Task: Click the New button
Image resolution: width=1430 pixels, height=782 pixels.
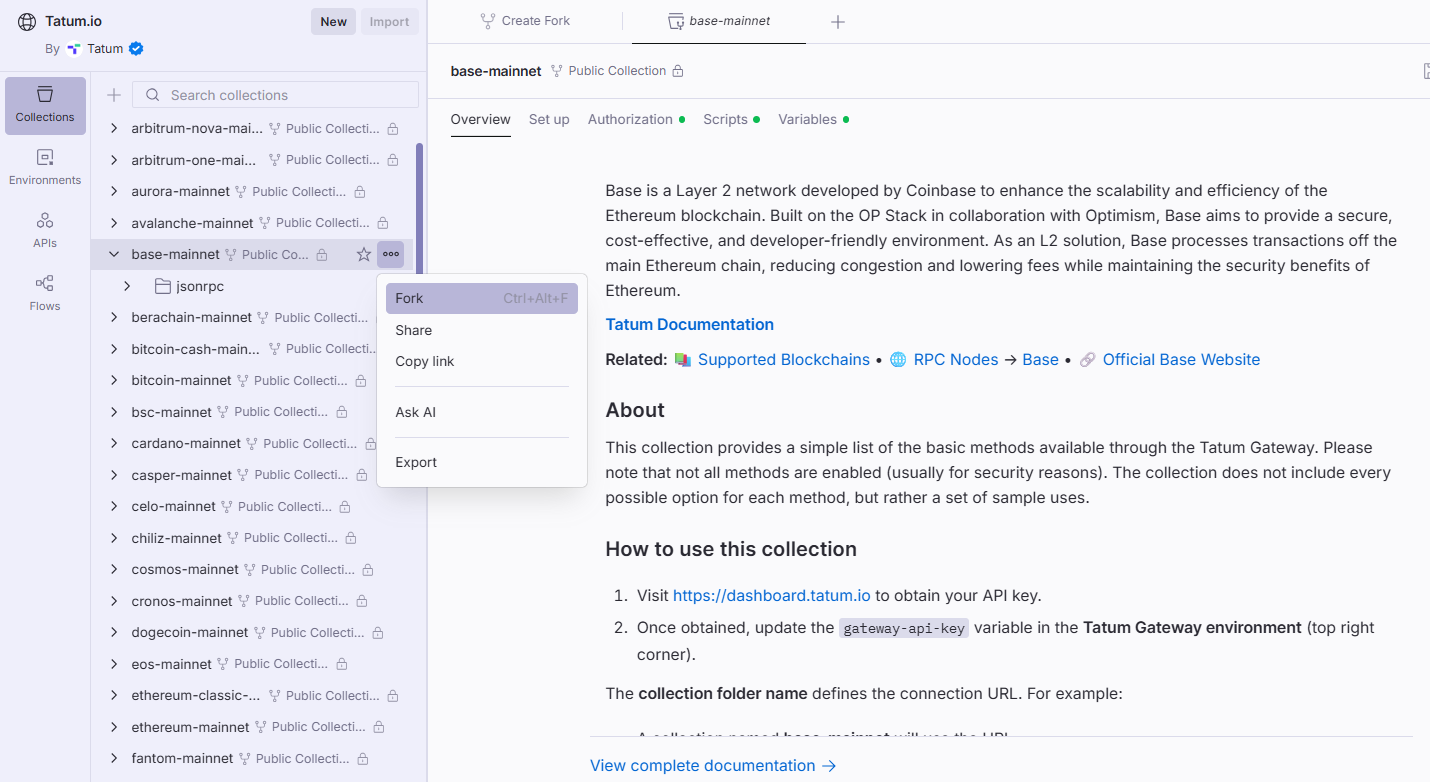Action: click(334, 22)
